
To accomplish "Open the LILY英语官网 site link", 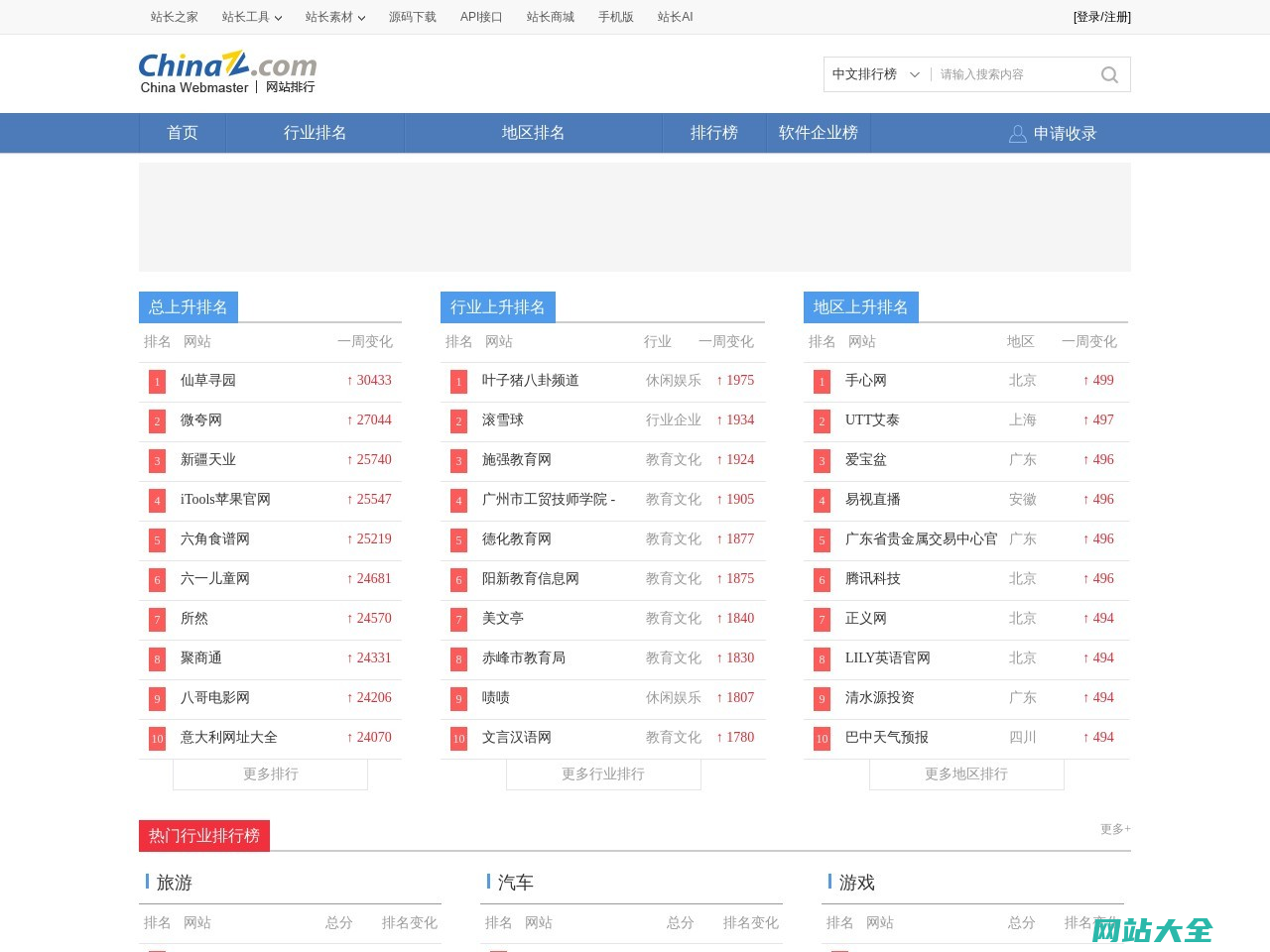I will coord(888,658).
